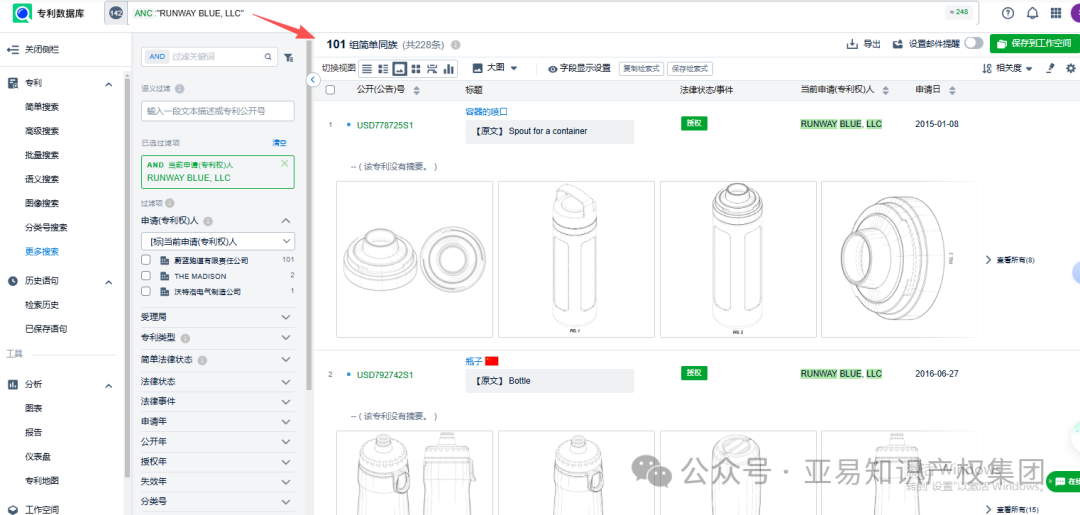Screen dimensions: 1080x515
Task: Click the 复制检索式 button
Action: point(641,68)
